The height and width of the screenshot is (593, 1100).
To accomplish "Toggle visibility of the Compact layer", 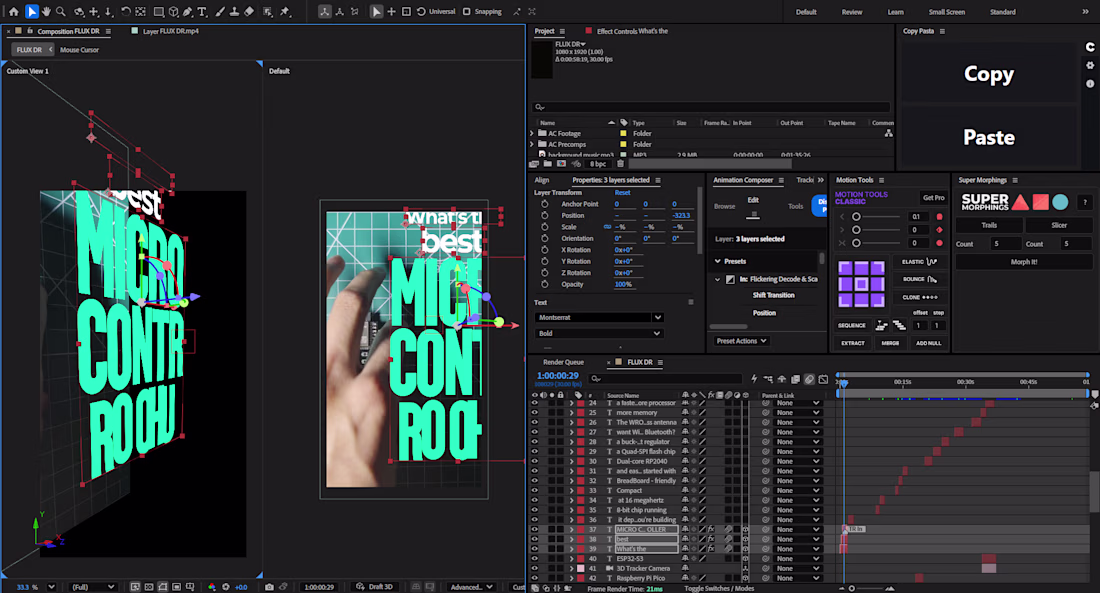I will 535,491.
